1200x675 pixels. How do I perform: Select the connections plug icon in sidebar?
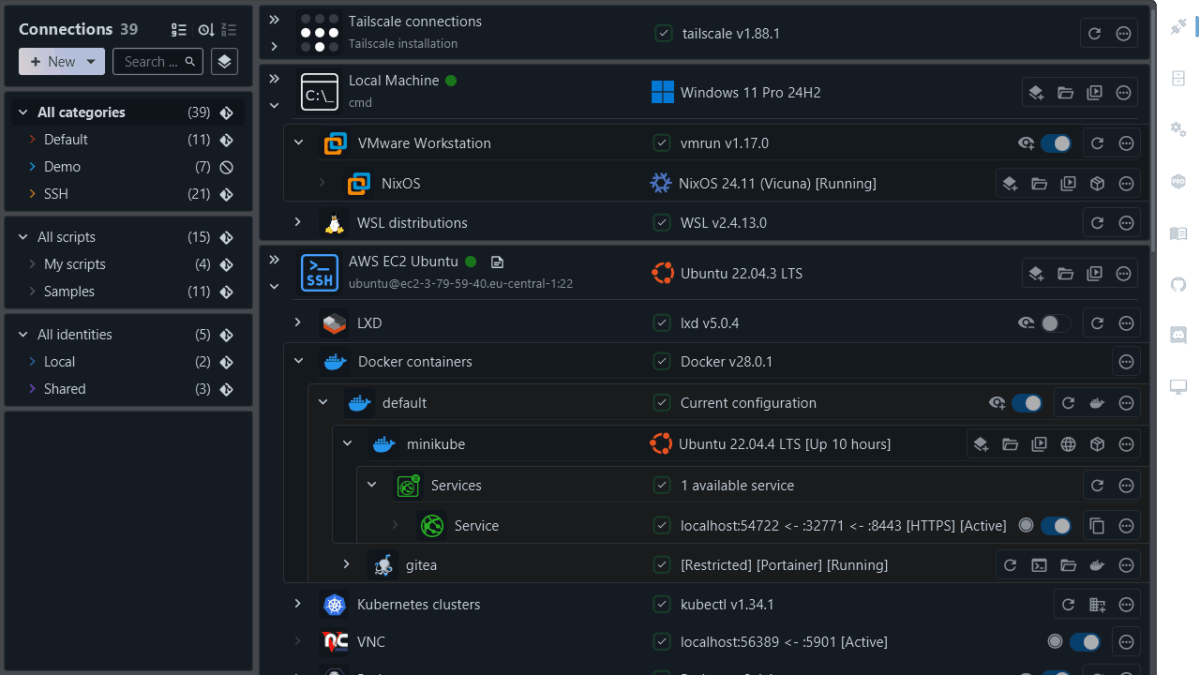pos(1178,27)
